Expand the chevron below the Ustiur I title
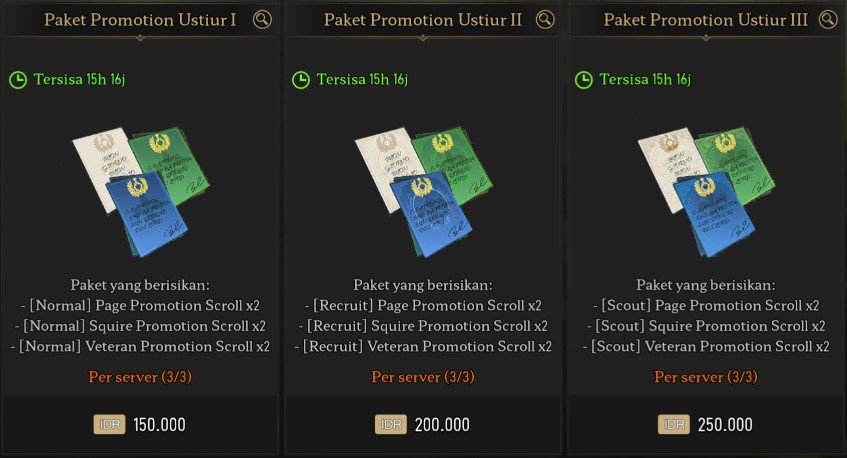847x458 pixels. coord(140,39)
